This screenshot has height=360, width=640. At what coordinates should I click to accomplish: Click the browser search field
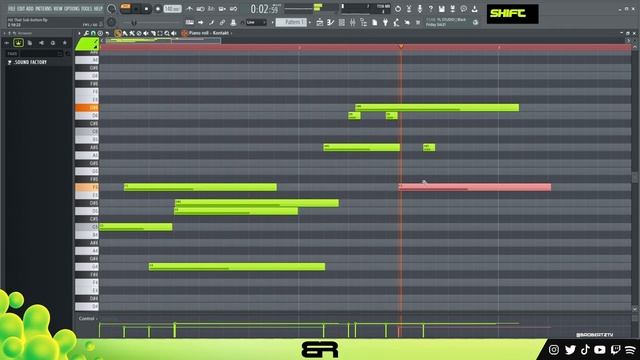tap(40, 53)
